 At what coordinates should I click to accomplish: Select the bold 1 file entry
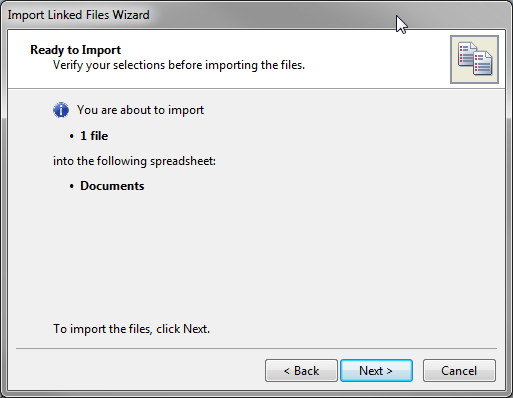pos(94,136)
